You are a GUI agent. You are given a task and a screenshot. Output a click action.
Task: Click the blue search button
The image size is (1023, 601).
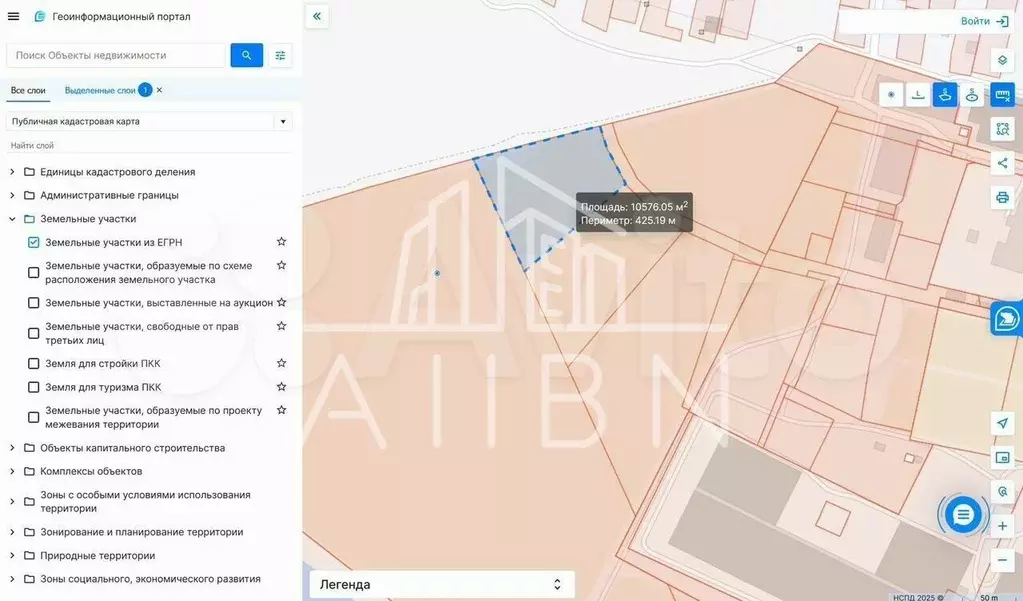pos(247,55)
